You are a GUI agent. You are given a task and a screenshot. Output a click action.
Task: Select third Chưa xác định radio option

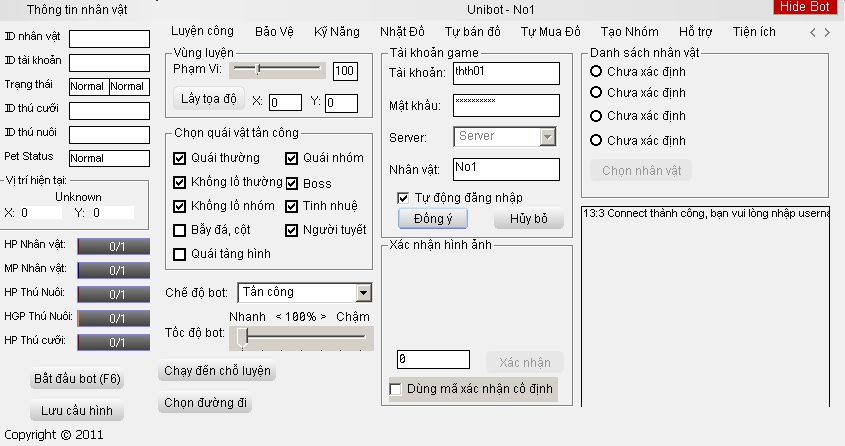(595, 116)
